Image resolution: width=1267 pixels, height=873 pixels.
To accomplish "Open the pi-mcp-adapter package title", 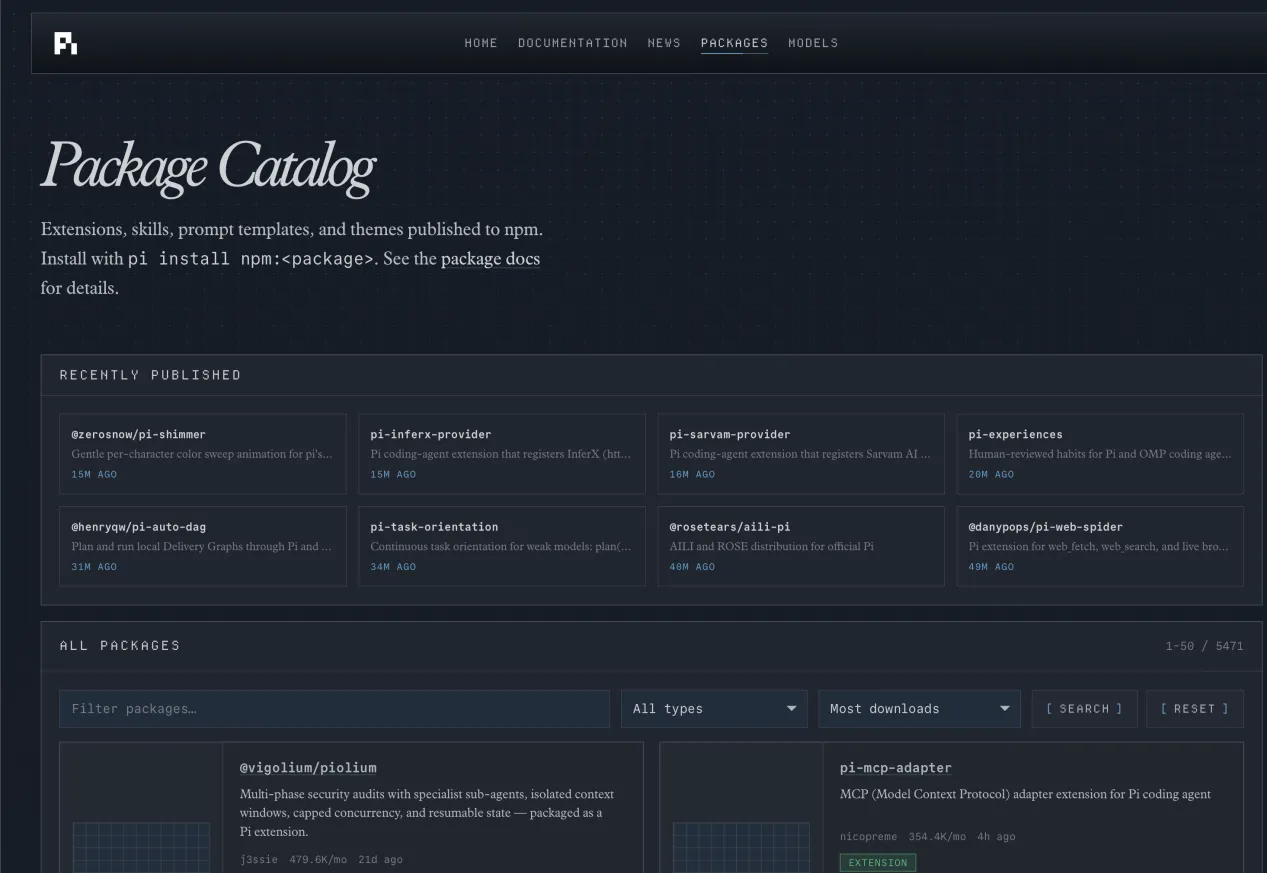I will click(896, 768).
